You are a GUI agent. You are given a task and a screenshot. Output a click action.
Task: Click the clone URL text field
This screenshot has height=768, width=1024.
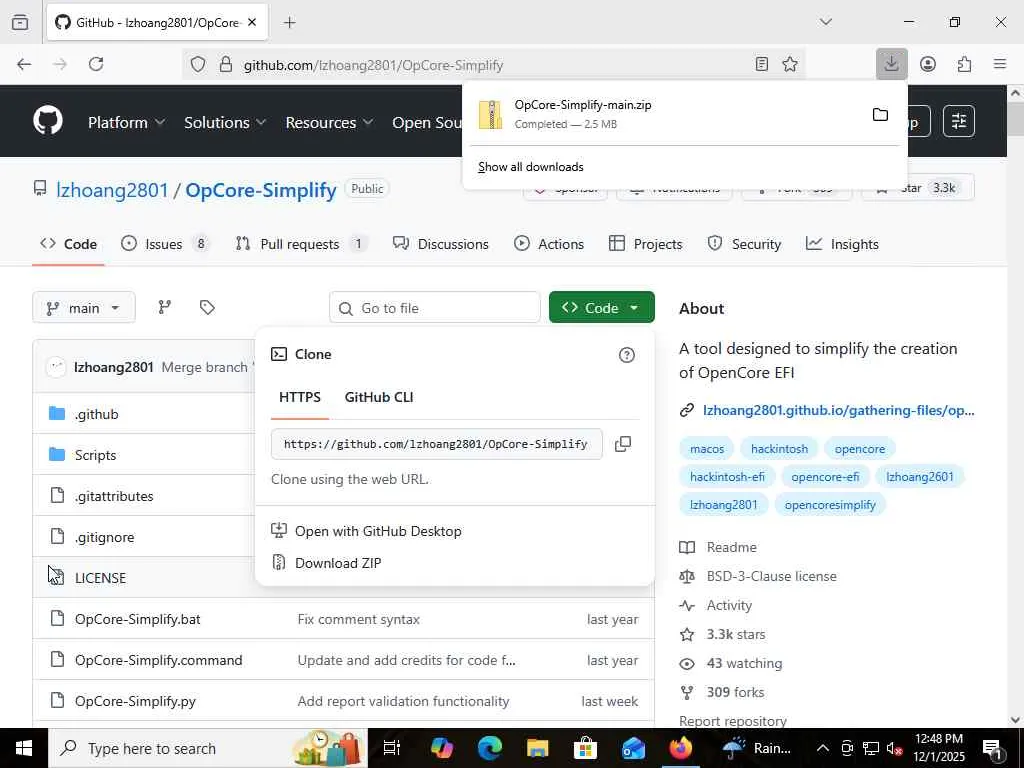pyautogui.click(x=436, y=444)
